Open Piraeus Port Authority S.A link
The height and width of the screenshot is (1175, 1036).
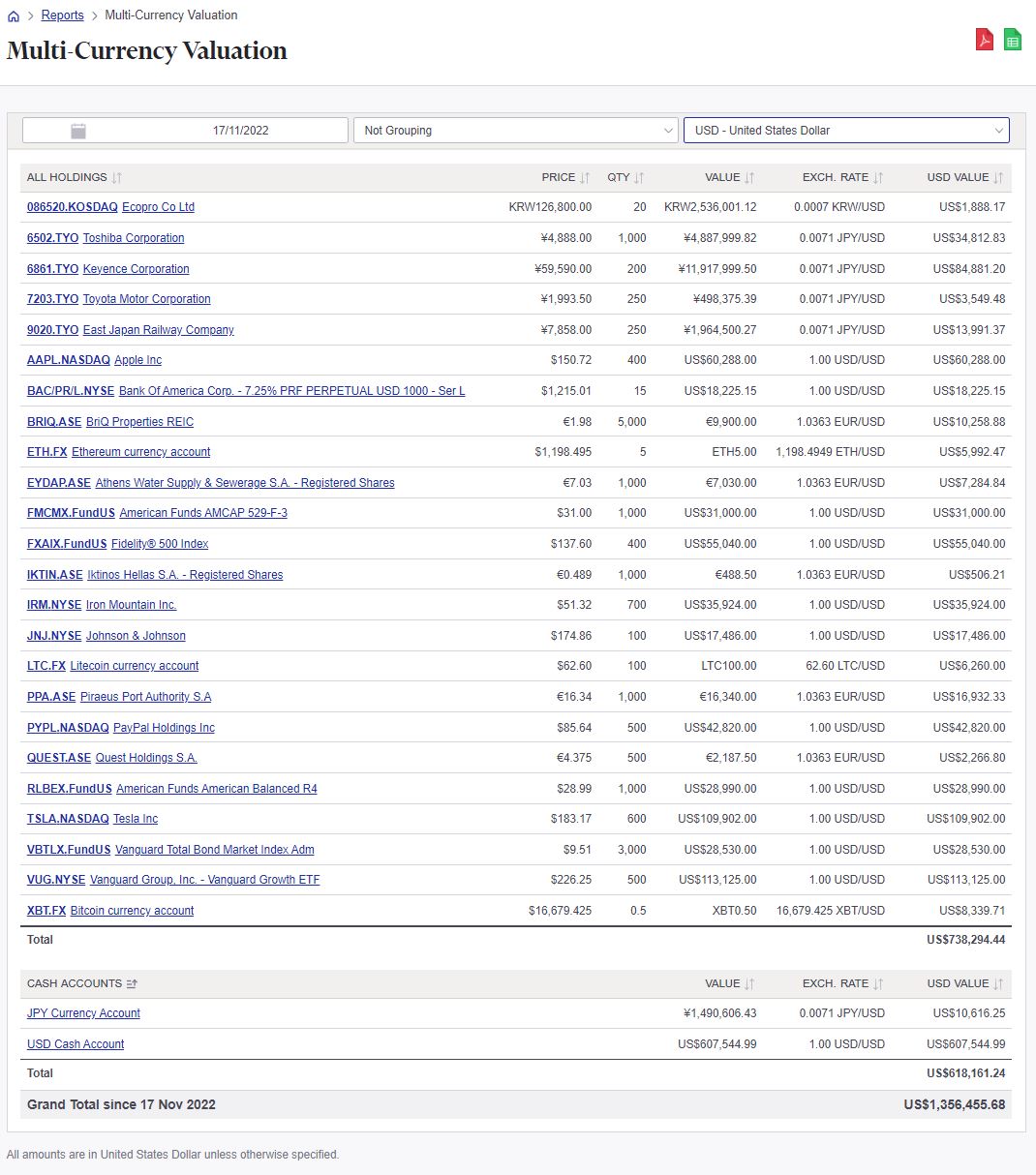click(145, 697)
